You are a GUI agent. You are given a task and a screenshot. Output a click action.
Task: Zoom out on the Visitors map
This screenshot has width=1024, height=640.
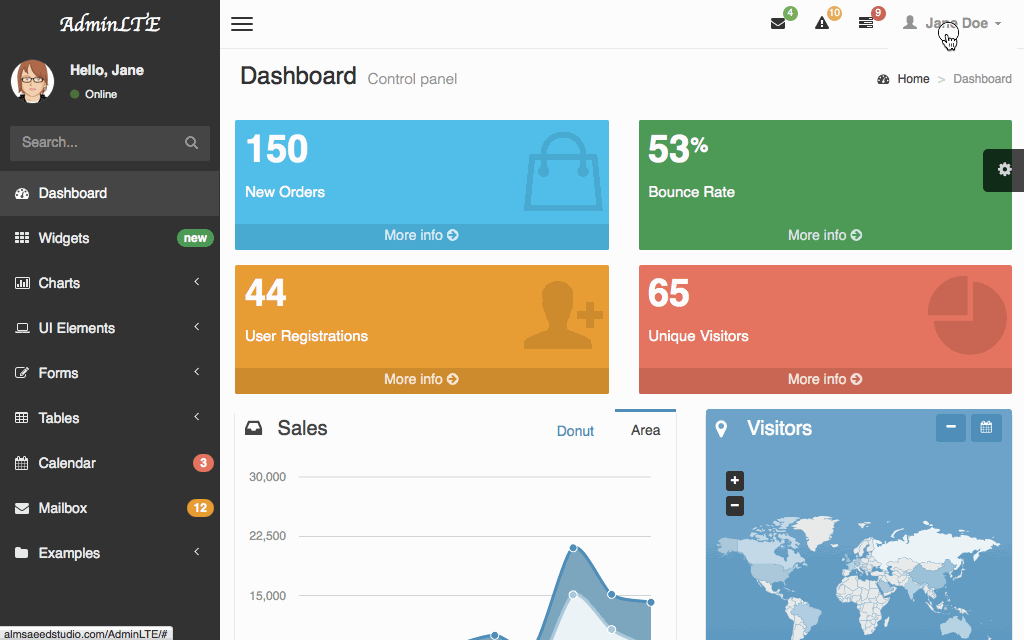tap(735, 506)
